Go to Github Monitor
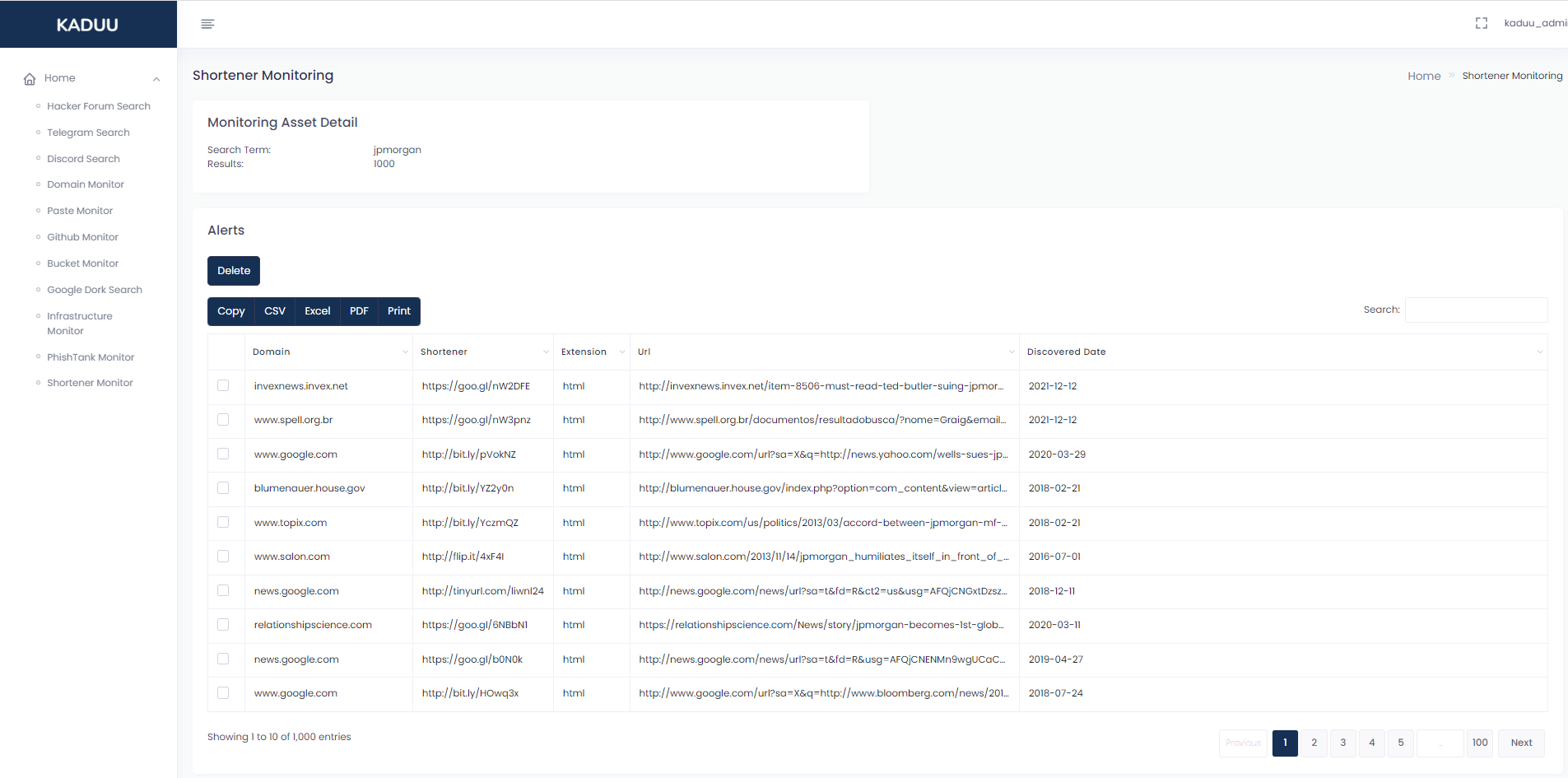The height and width of the screenshot is (778, 1568). pos(82,237)
